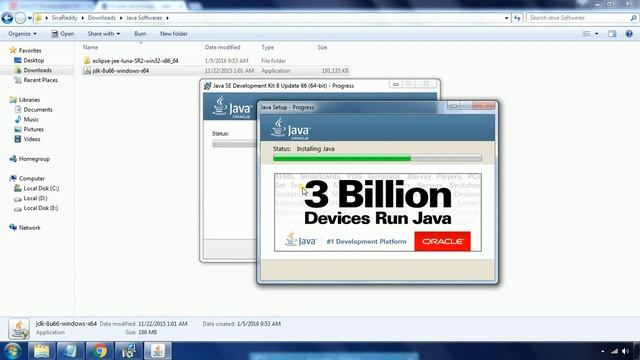Open File Explorer from the taskbar
Image resolution: width=640 pixels, height=360 pixels.
point(41,351)
